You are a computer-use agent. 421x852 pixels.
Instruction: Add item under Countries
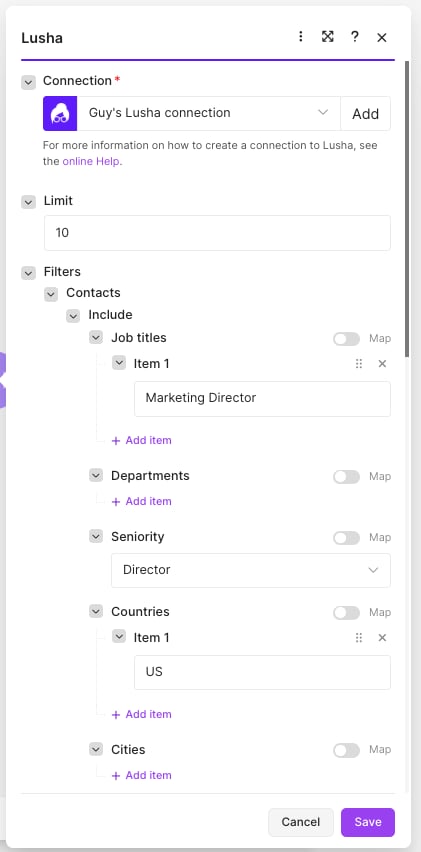142,714
